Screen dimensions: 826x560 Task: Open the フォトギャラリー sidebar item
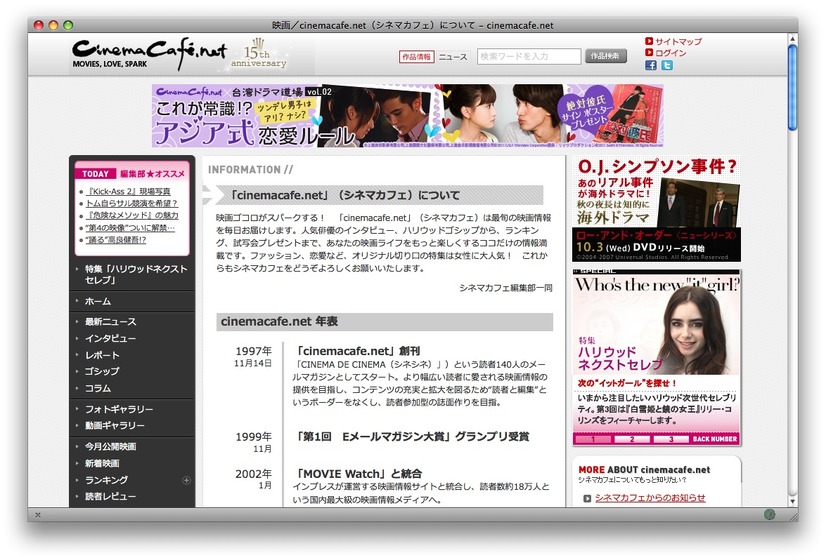[119, 409]
